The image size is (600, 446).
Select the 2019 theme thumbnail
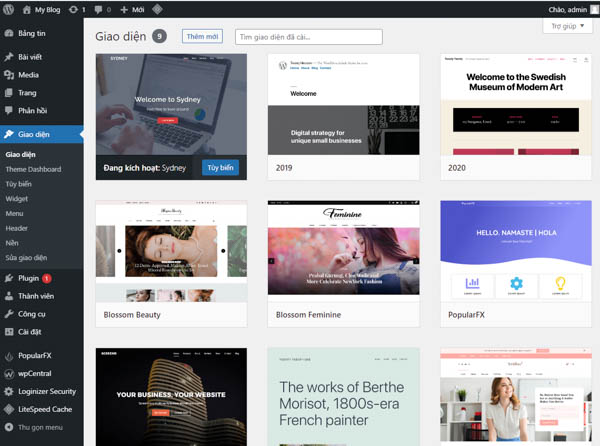343,104
